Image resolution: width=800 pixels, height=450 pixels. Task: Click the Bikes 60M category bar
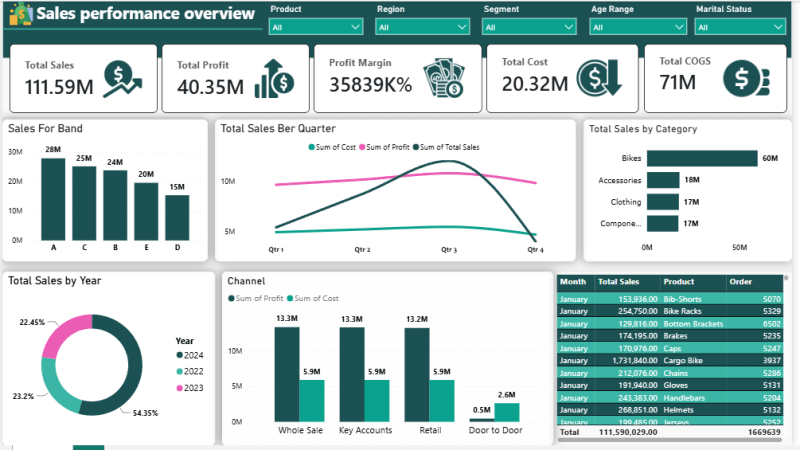(x=702, y=158)
